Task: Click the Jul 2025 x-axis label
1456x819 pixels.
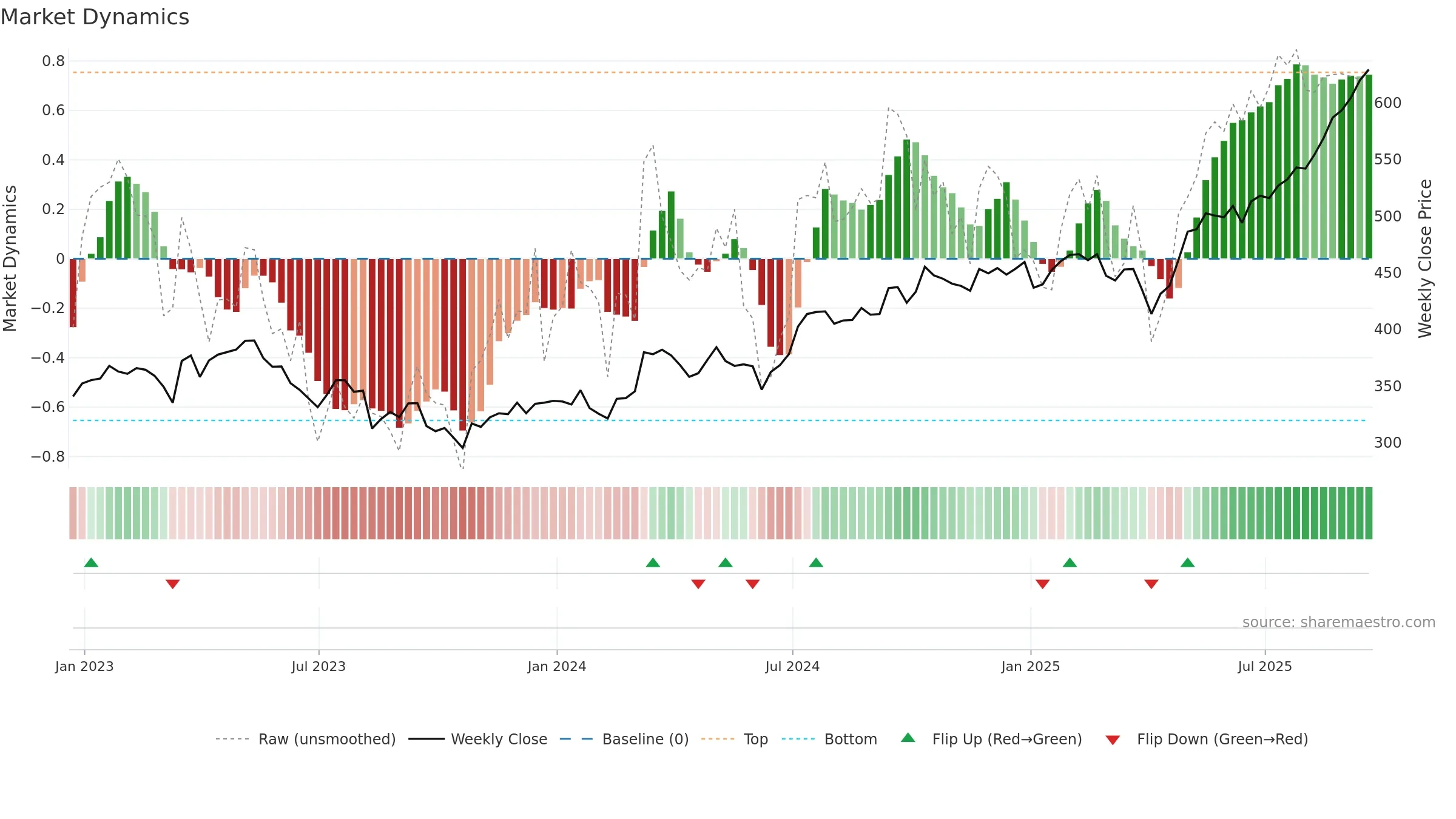Action: pos(1265,666)
